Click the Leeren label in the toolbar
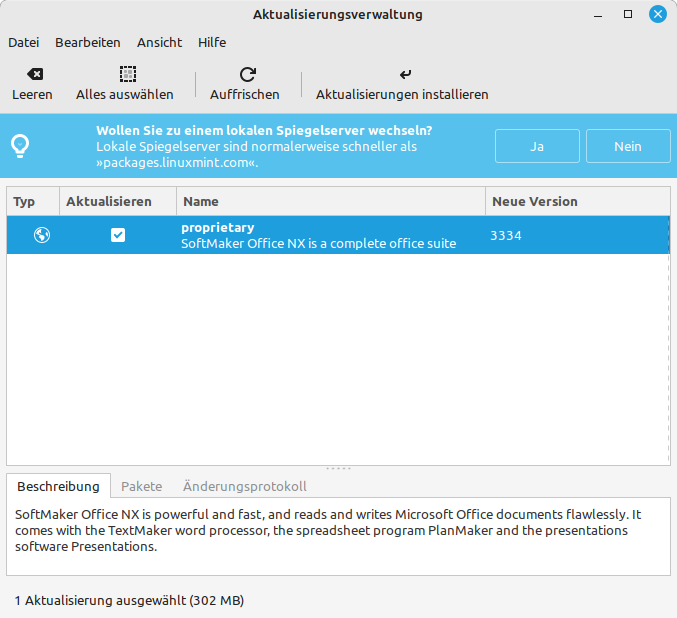This screenshot has width=677, height=618. tap(32, 95)
